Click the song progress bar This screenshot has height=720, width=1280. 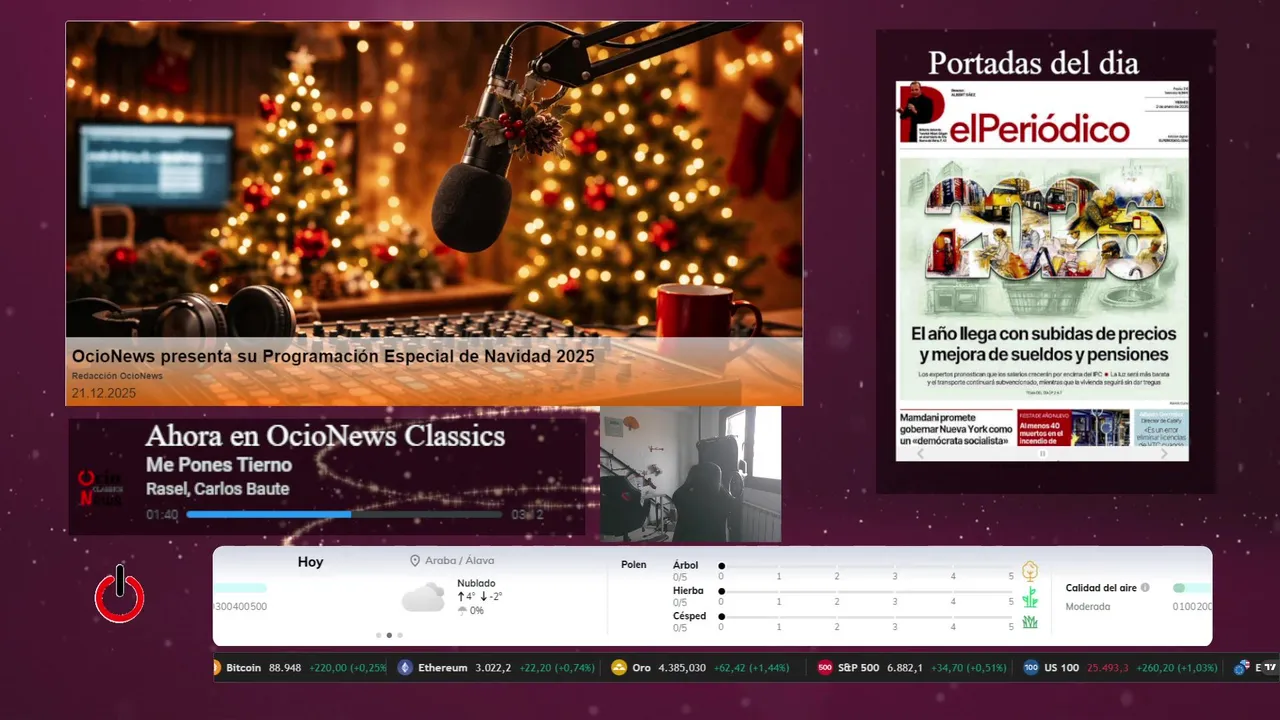tap(344, 514)
